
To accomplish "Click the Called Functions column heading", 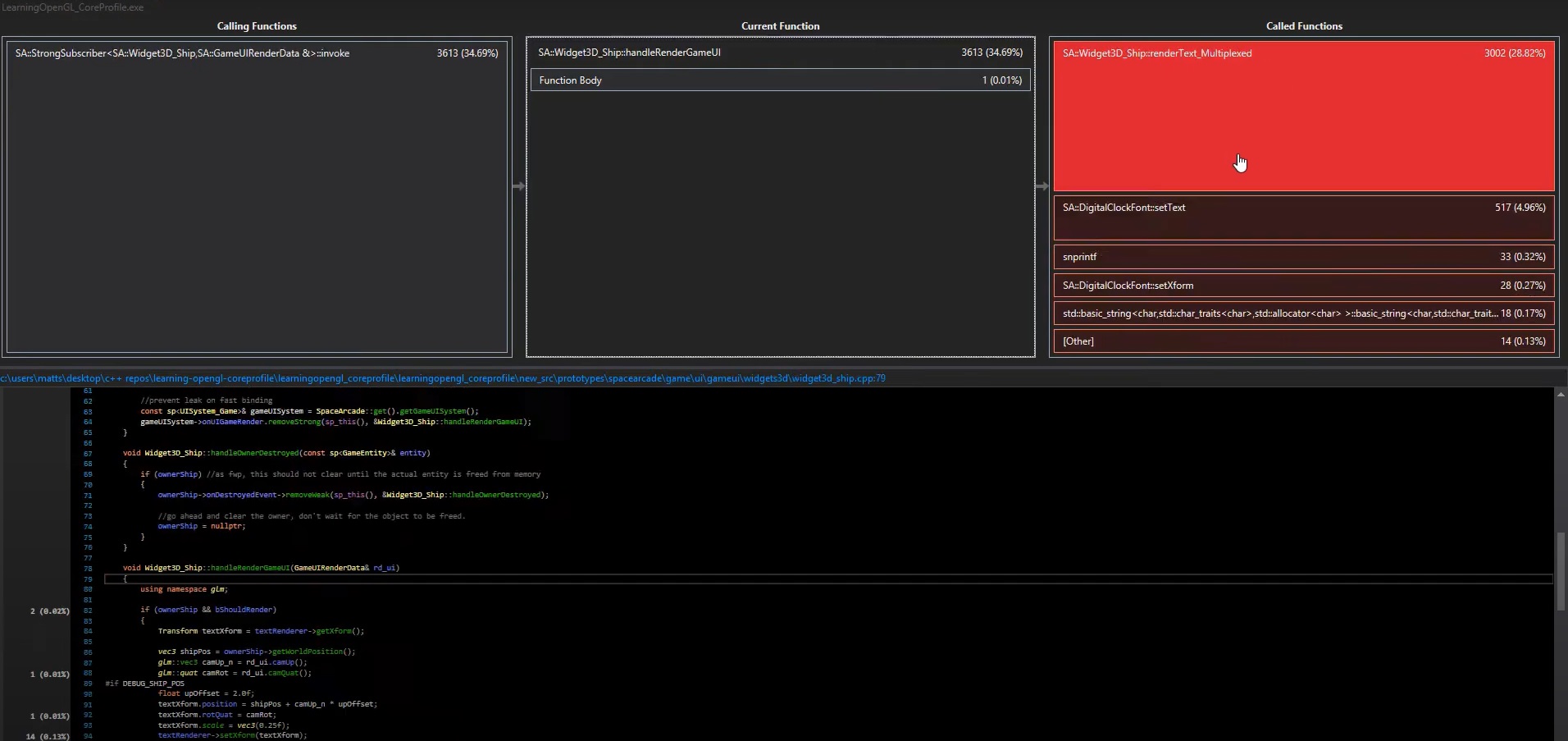I will (1304, 26).
